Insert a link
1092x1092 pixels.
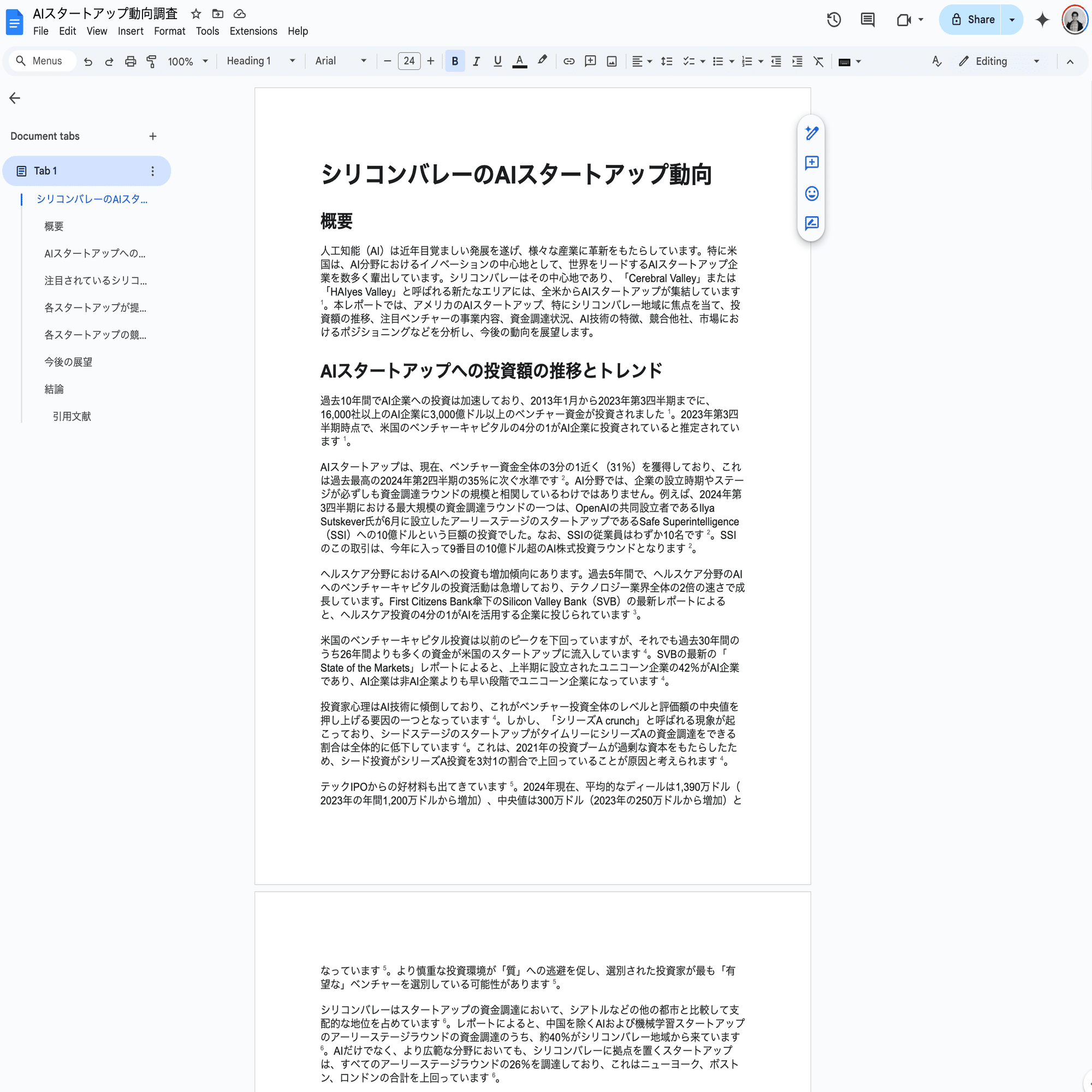pyautogui.click(x=568, y=61)
